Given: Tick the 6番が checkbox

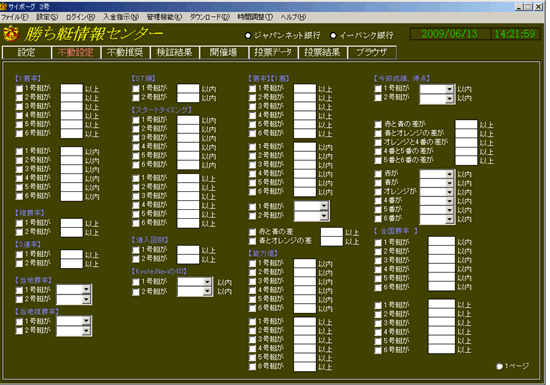Looking at the screenshot, I should point(378,219).
